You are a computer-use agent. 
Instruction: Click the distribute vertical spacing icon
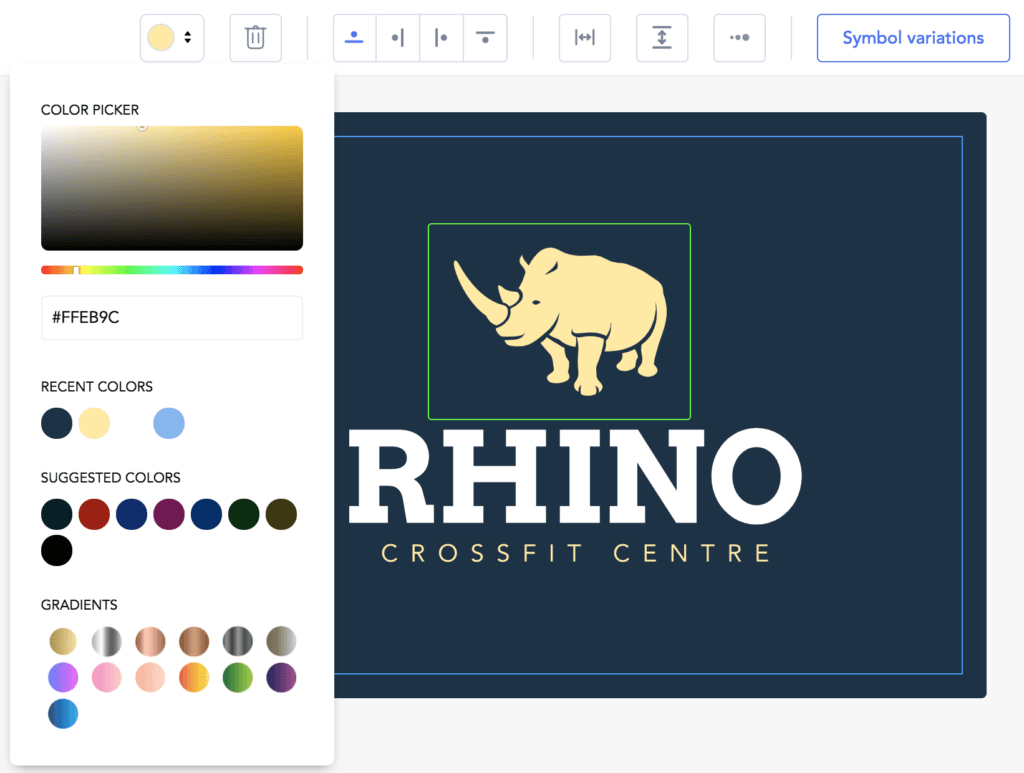pos(662,37)
